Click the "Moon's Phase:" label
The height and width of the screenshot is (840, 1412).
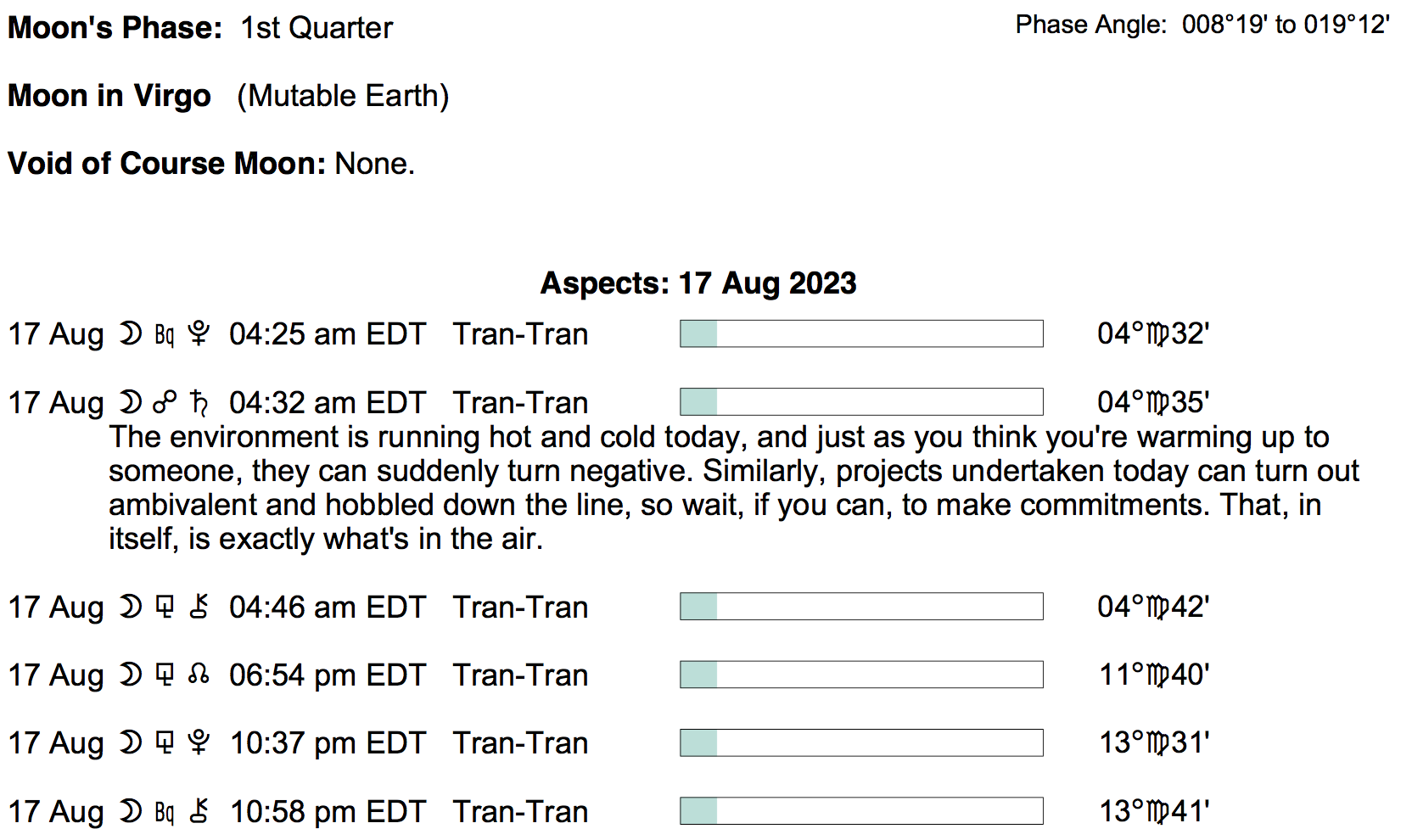click(x=115, y=28)
